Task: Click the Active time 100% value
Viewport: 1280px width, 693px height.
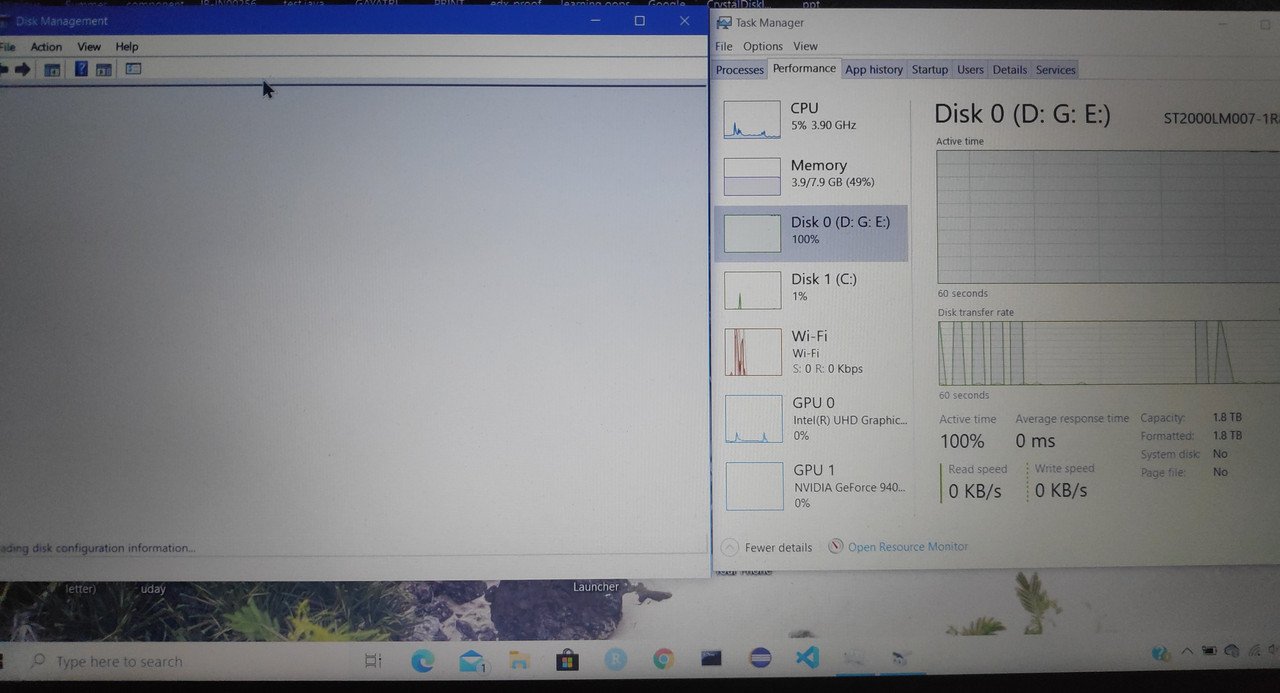Action: click(962, 441)
